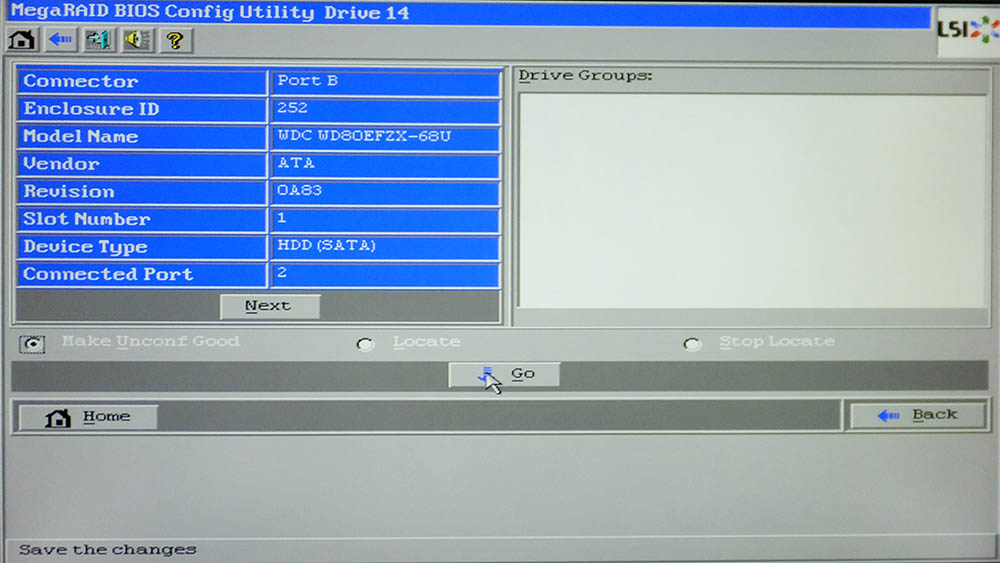Click the Connector label cell

(x=142, y=82)
